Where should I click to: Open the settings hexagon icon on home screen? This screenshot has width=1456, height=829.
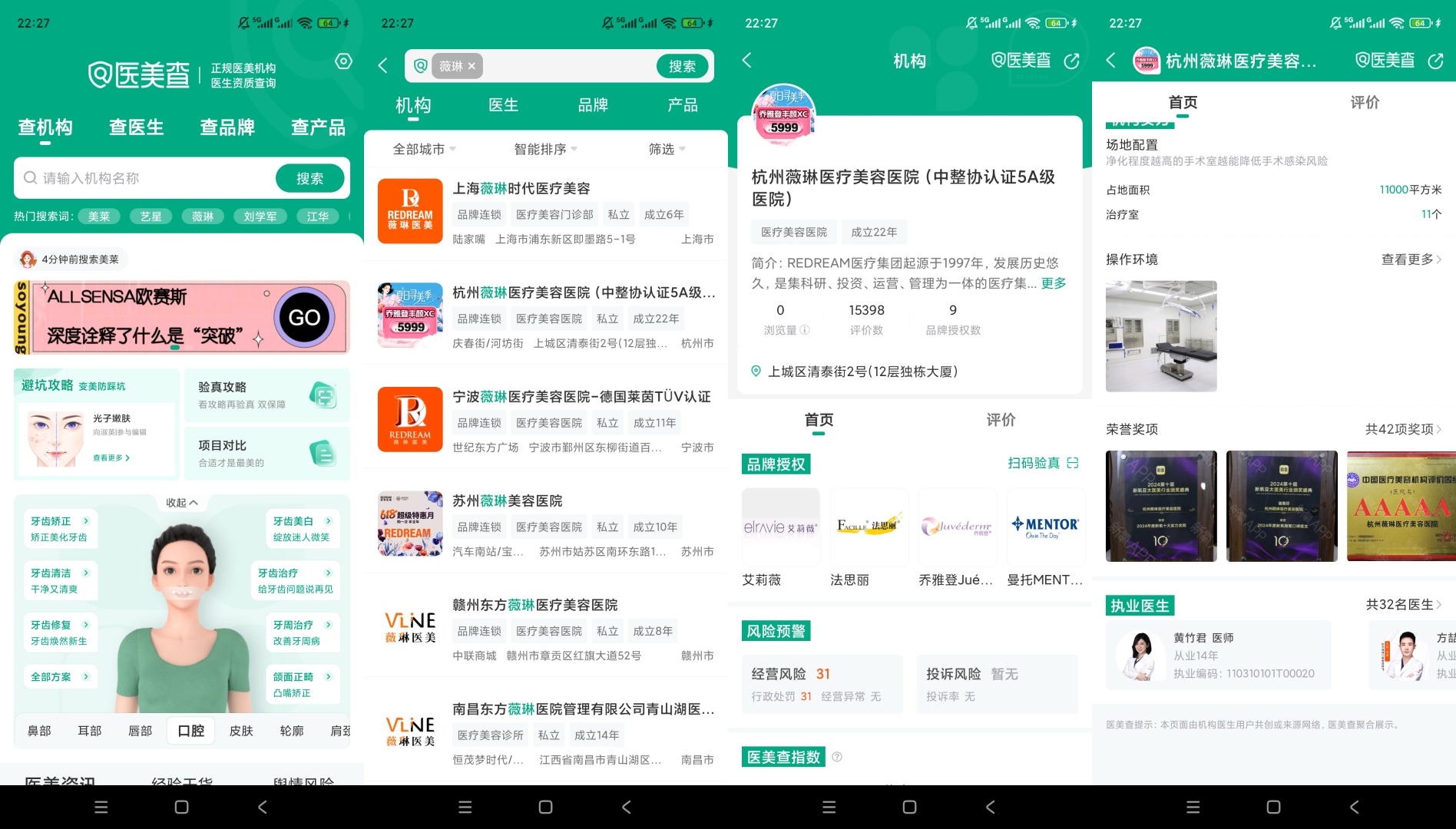click(x=343, y=61)
